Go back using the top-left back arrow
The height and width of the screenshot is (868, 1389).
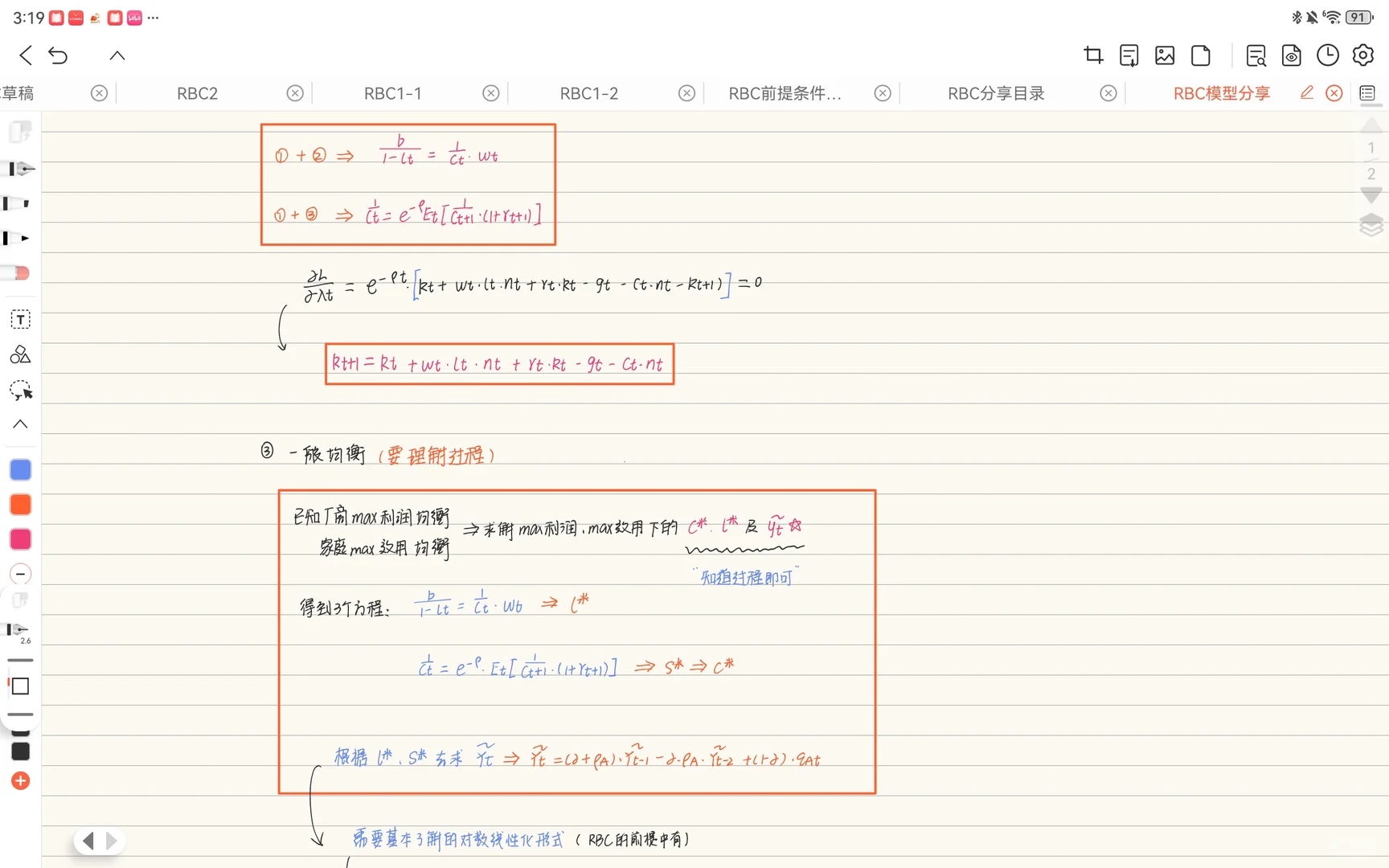[26, 55]
